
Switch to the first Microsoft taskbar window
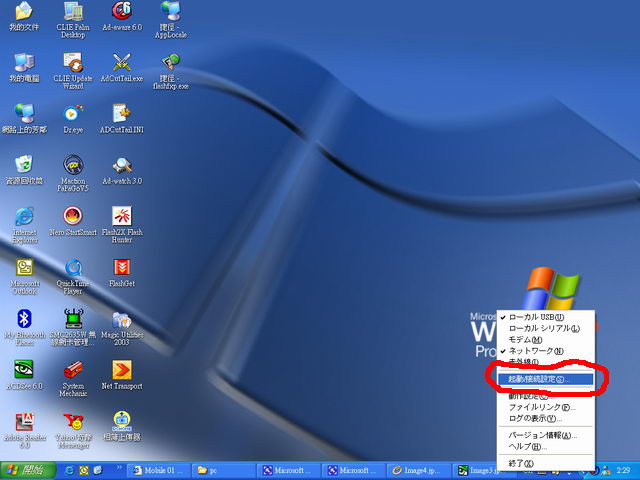(x=287, y=471)
